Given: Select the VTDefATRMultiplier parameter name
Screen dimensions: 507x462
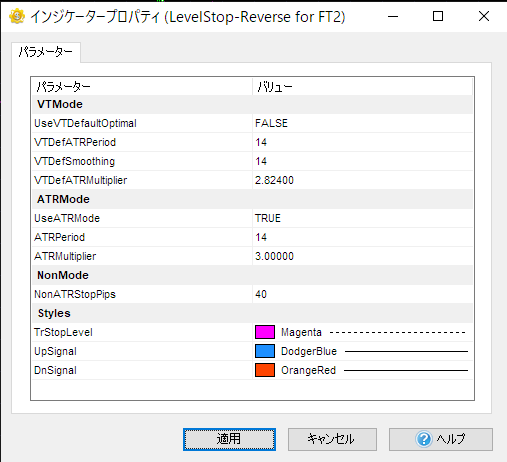Looking at the screenshot, I should tap(81, 180).
